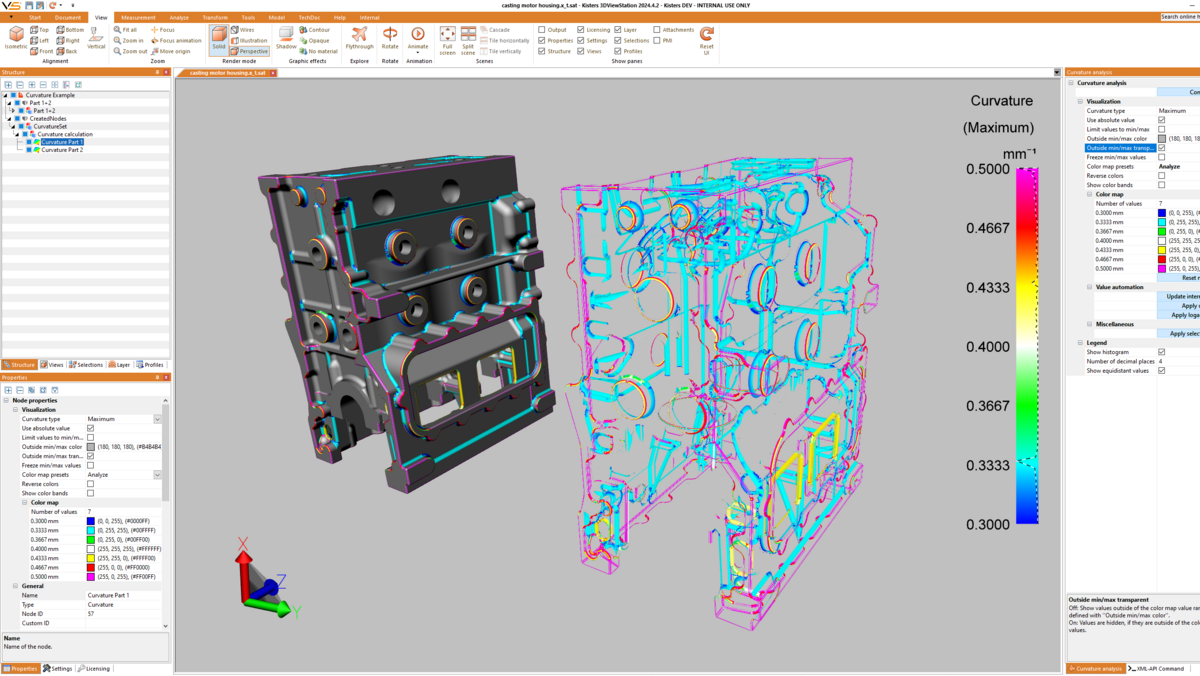Open Color map presets dropdown in Properties
Screen dimensions: 1200x676
tap(157, 475)
